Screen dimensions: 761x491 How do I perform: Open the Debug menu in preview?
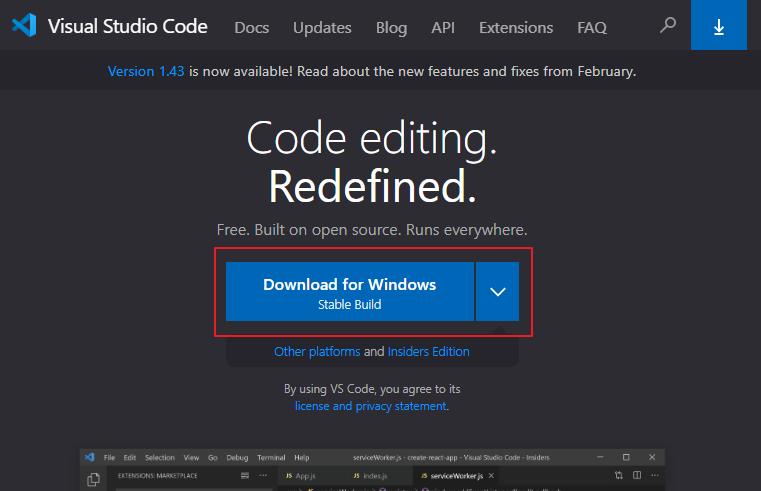237,458
